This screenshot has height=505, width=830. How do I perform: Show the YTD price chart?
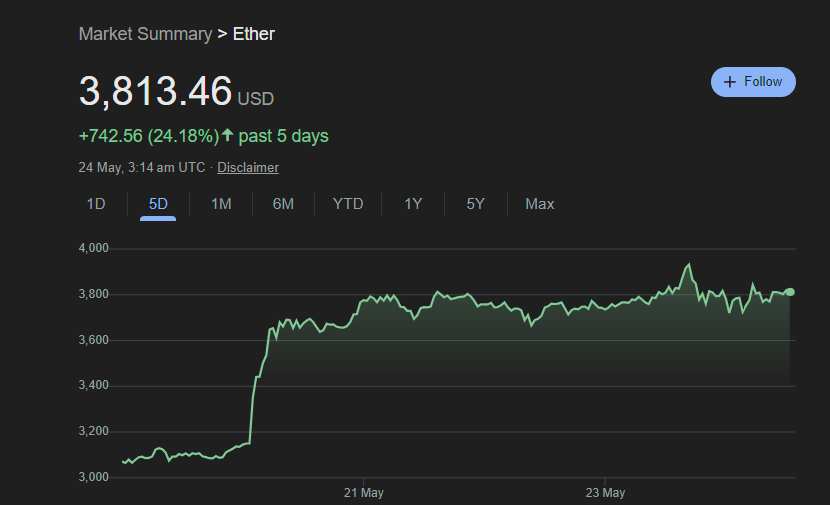[348, 204]
